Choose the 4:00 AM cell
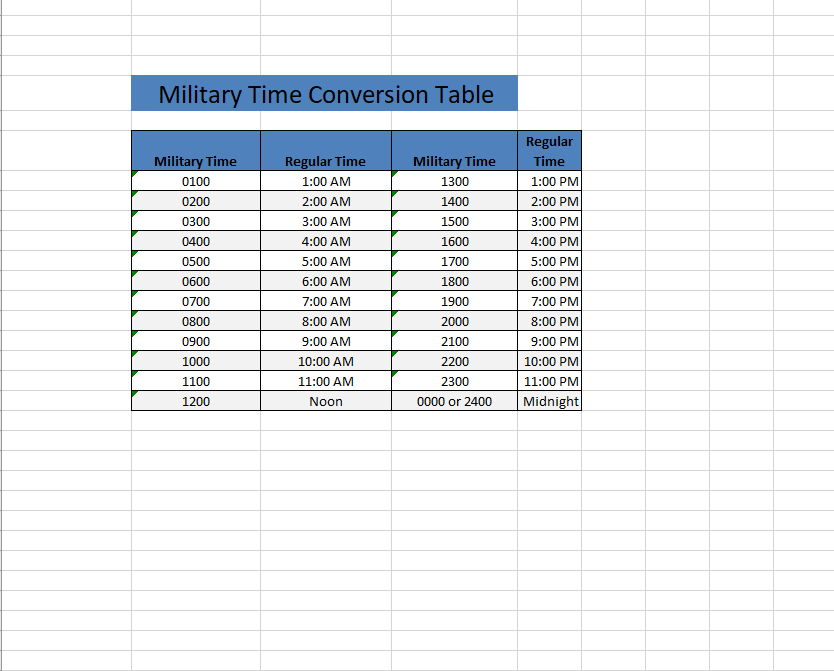Image resolution: width=834 pixels, height=671 pixels. pyautogui.click(x=326, y=241)
